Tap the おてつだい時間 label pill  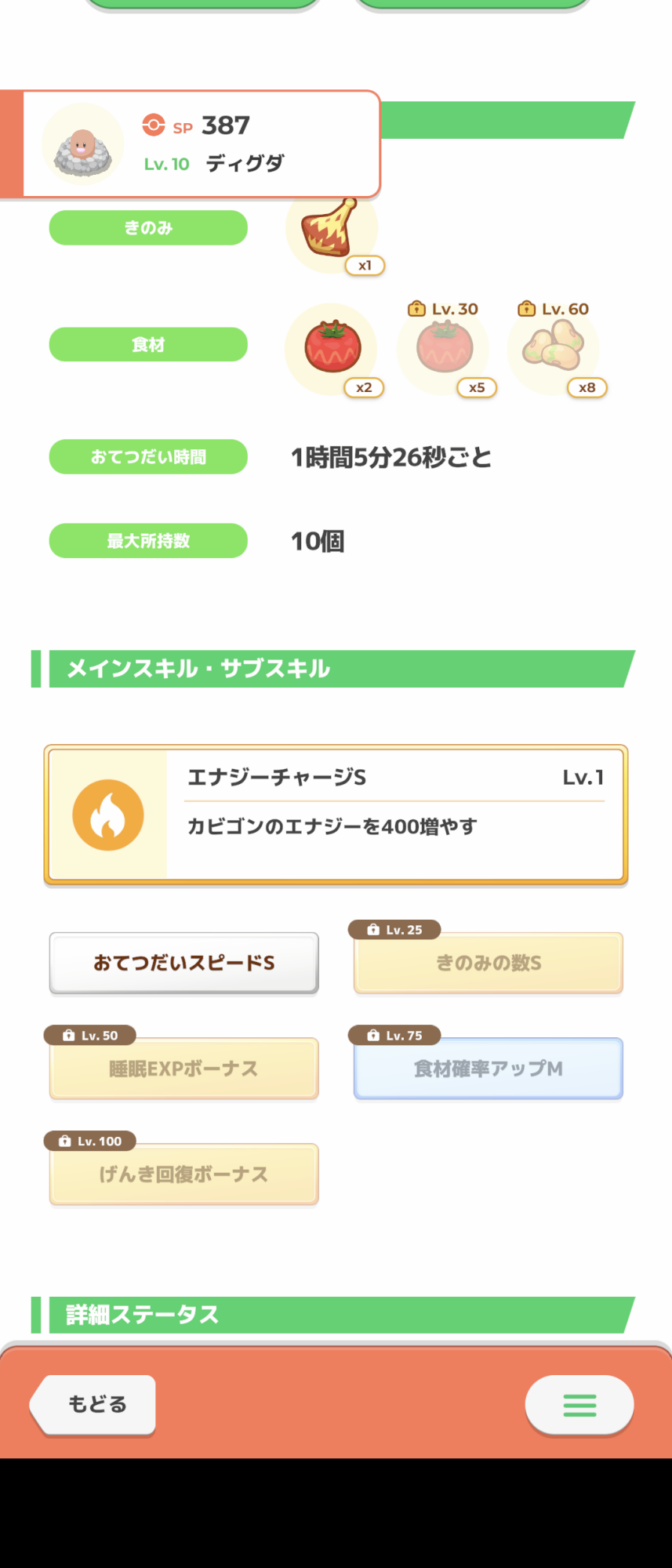(x=148, y=457)
